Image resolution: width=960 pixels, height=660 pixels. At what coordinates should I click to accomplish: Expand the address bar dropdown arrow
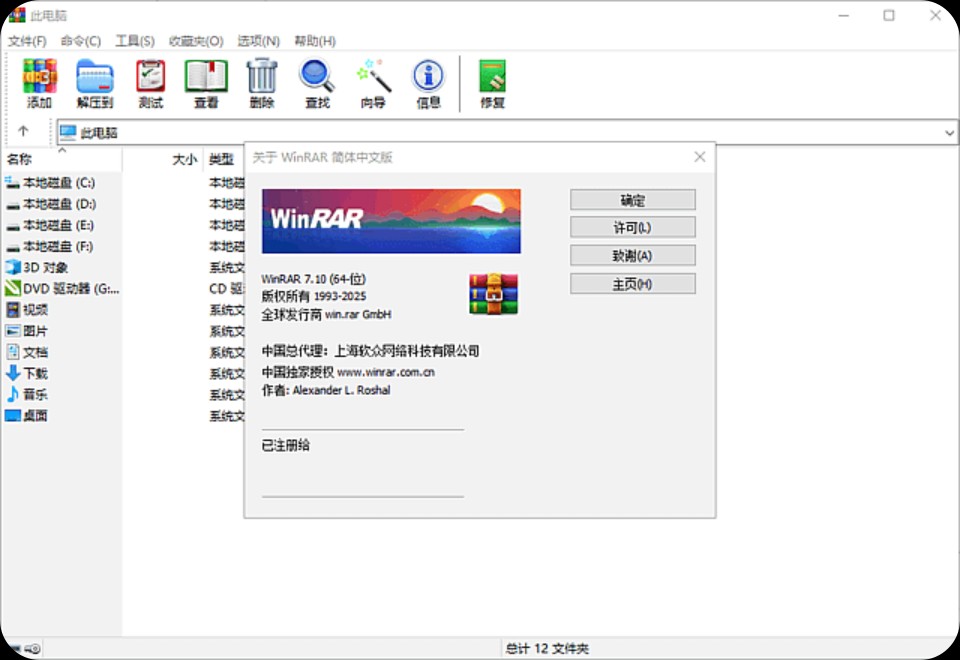coord(949,133)
